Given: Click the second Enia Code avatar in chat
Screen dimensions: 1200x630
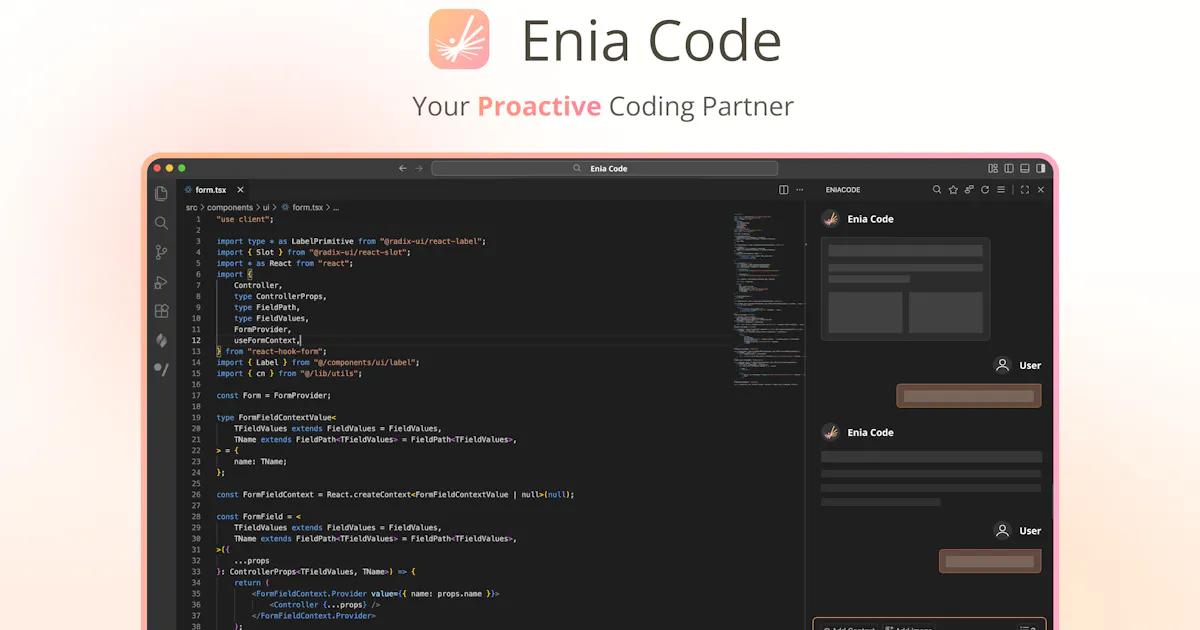Looking at the screenshot, I should pyautogui.click(x=830, y=432).
